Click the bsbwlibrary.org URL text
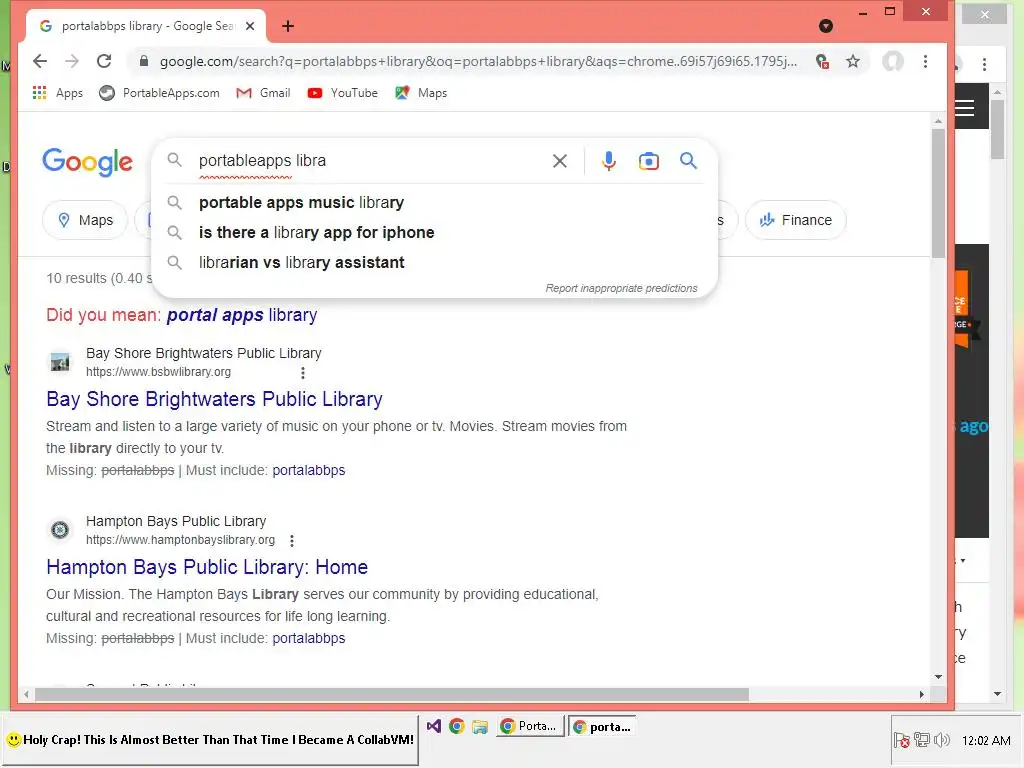 [159, 372]
